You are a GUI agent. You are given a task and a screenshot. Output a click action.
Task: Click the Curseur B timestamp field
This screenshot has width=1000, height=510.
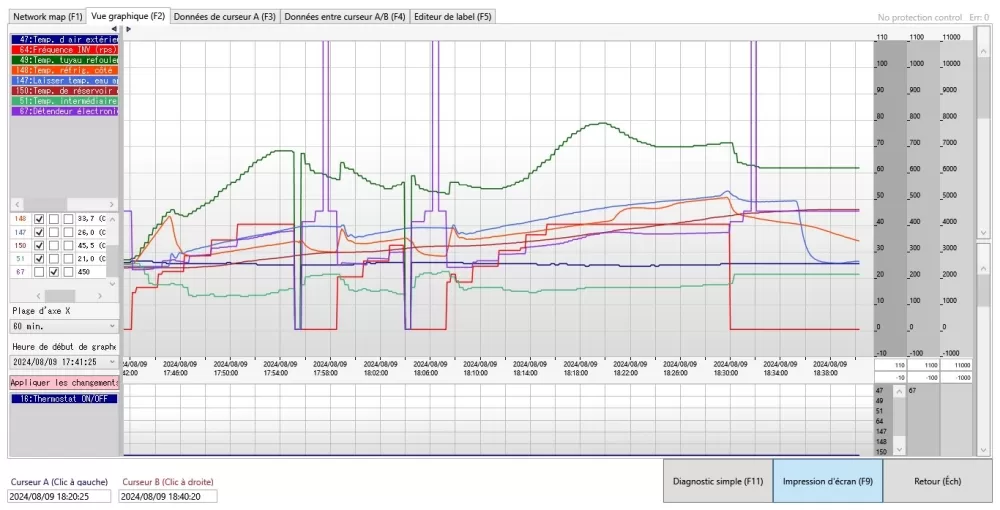pyautogui.click(x=168, y=496)
